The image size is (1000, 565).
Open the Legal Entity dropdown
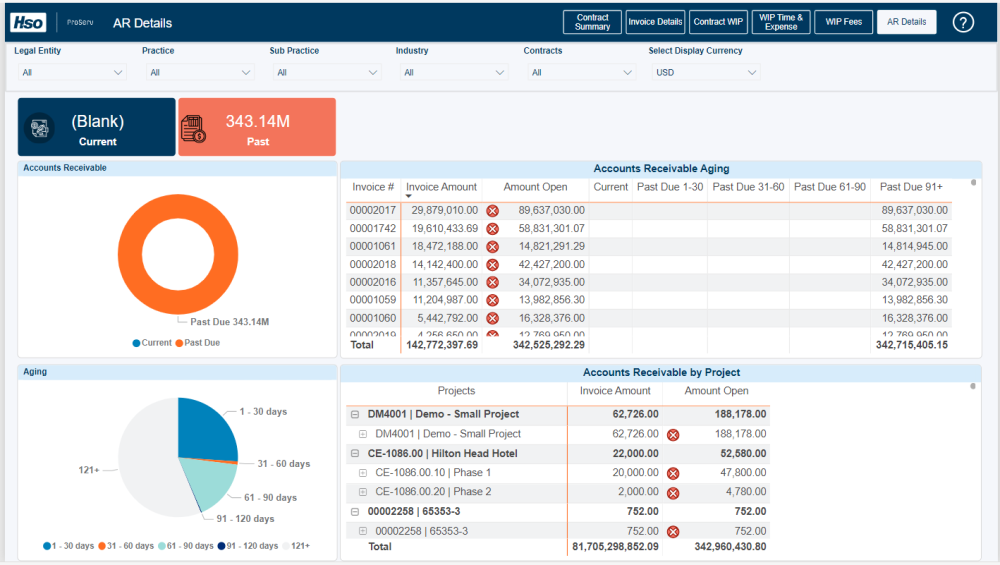tap(72, 72)
